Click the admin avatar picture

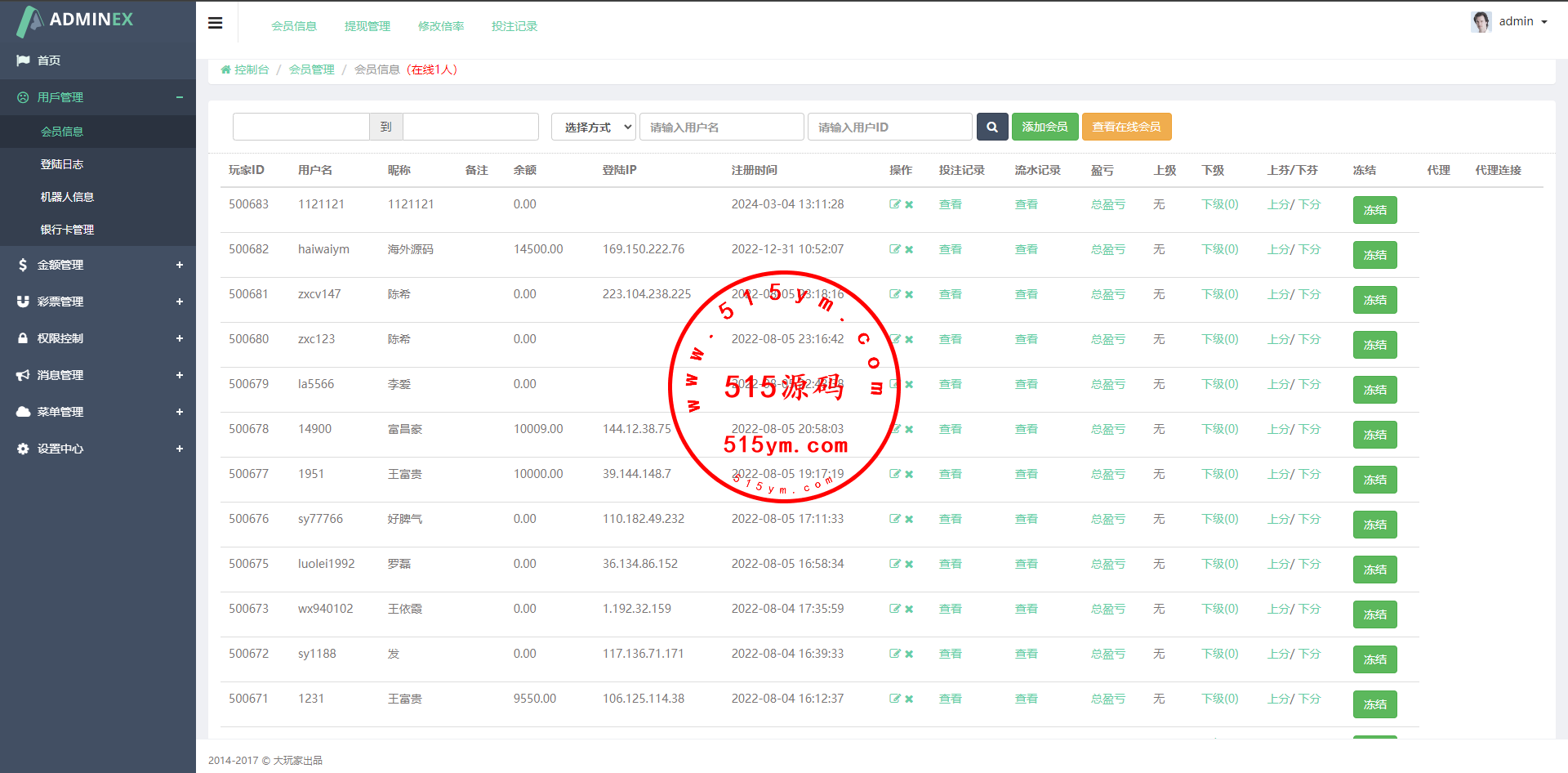coord(1481,21)
